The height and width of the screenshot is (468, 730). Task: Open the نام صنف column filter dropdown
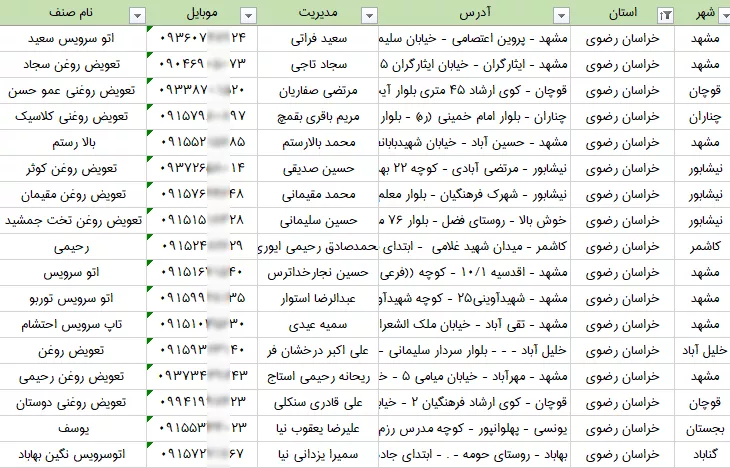137,16
